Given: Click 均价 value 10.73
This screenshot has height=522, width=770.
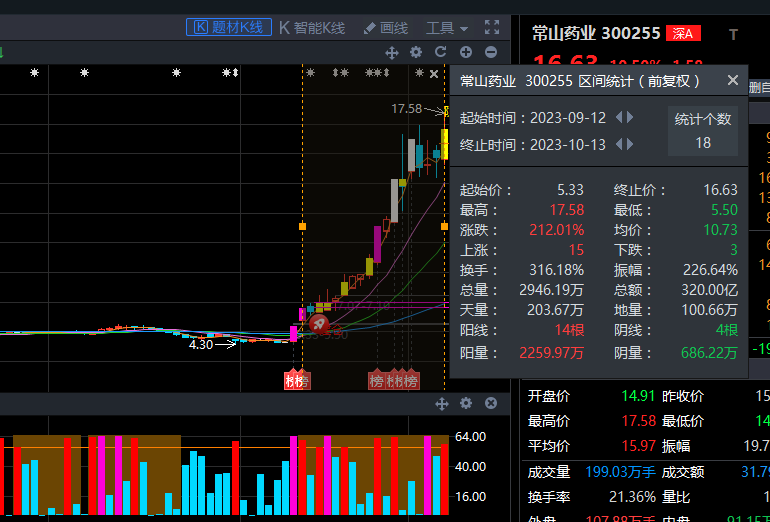Looking at the screenshot, I should tap(720, 230).
